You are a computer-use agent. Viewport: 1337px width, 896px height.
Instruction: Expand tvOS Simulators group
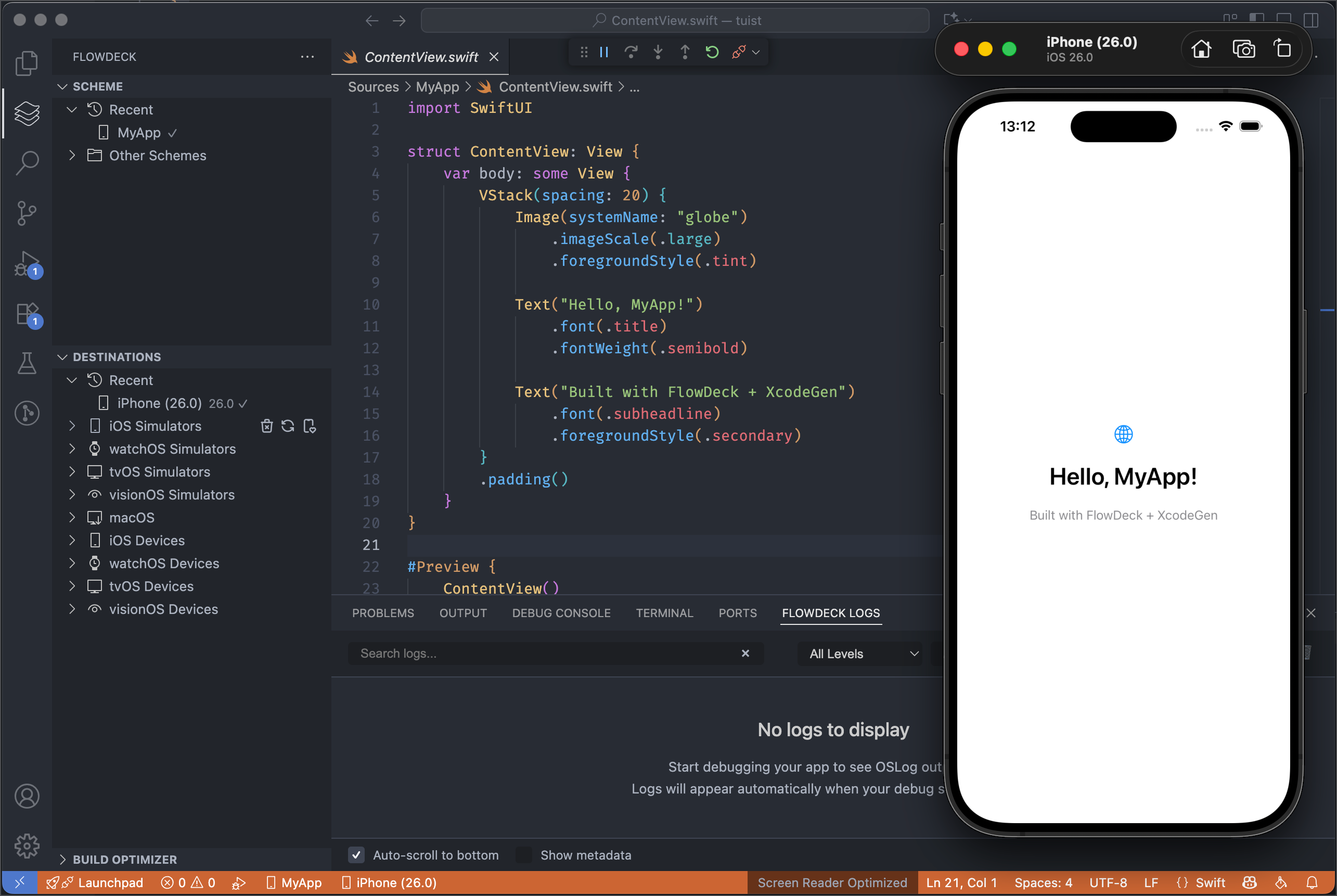pos(71,471)
